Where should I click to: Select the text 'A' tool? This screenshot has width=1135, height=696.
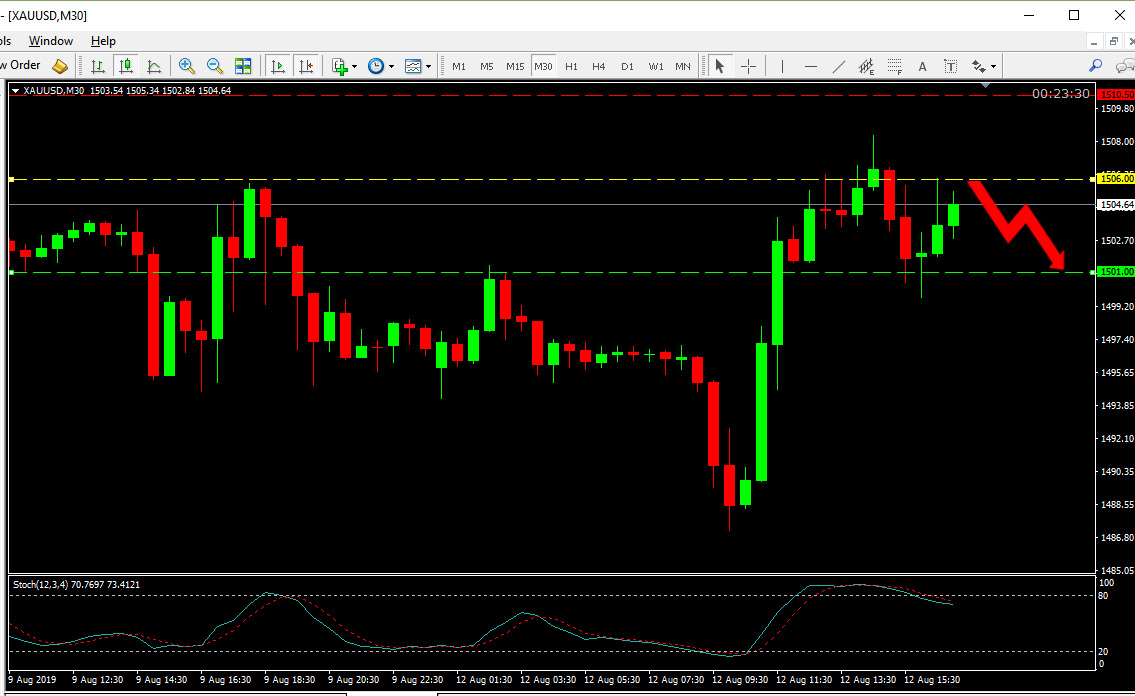922,66
